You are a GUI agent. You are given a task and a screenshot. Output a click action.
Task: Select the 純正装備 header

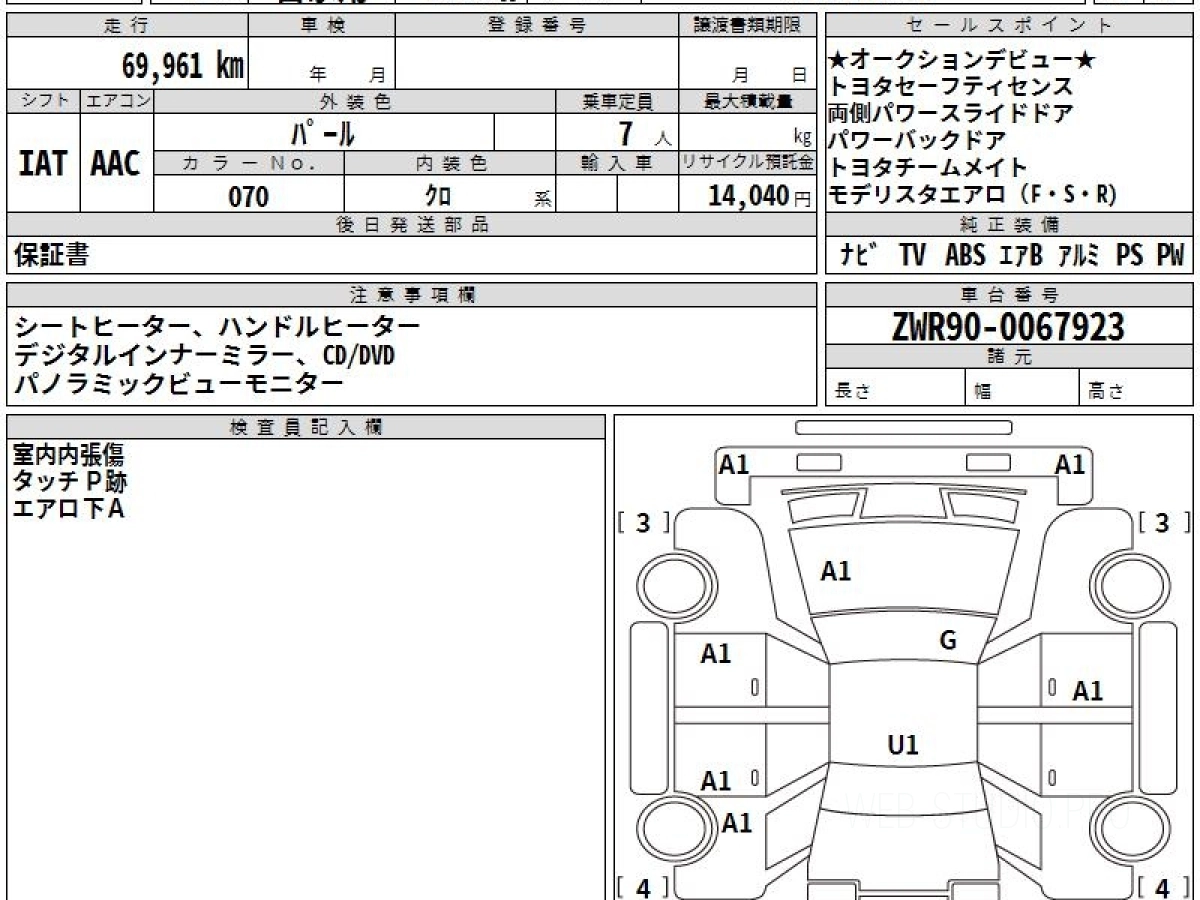coord(1009,225)
